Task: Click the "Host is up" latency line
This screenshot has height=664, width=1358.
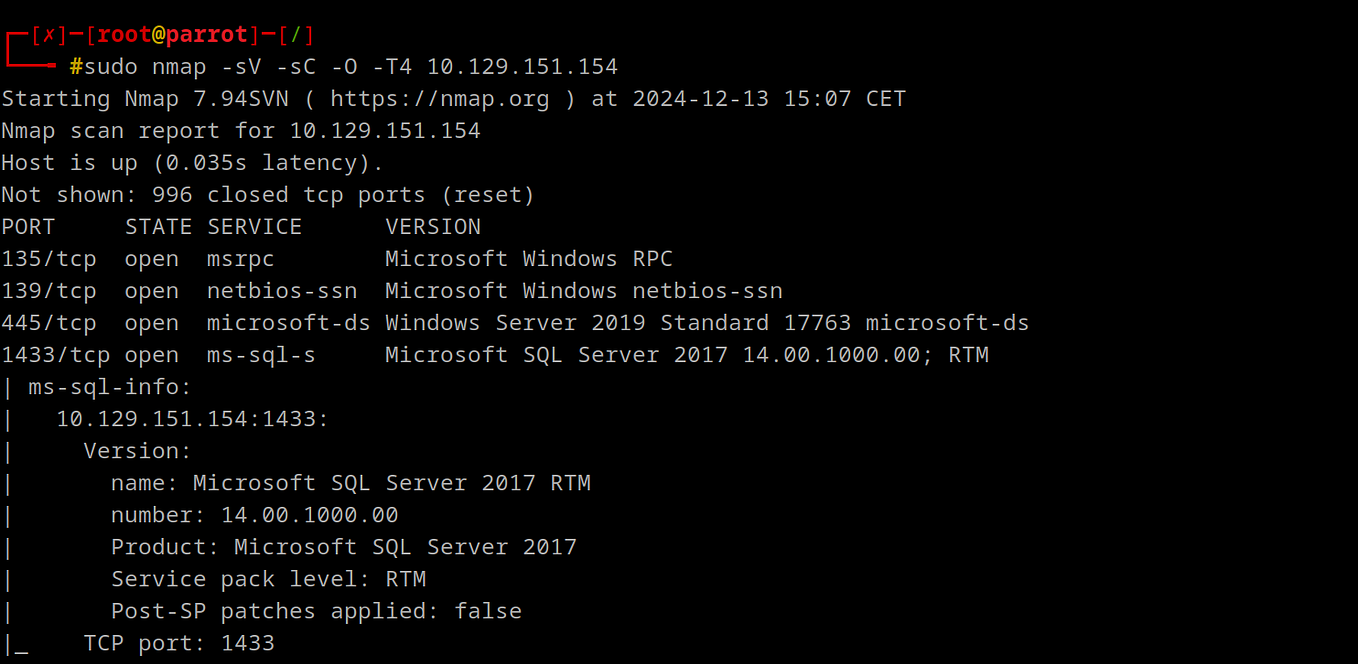Action: [192, 163]
